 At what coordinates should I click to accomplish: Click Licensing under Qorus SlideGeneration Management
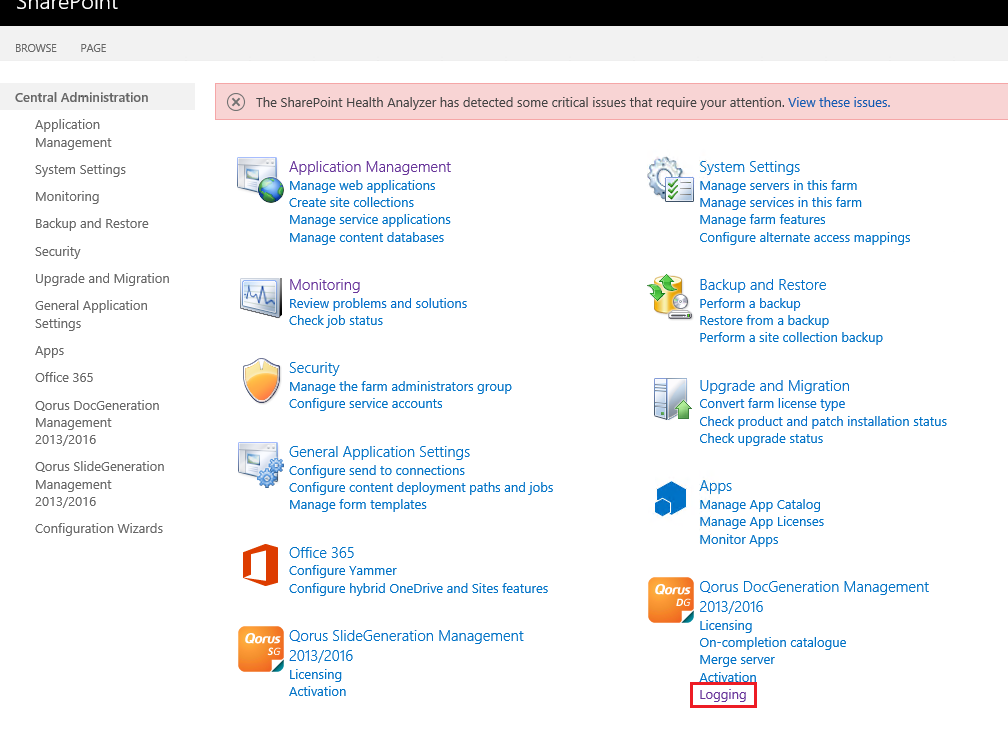315,674
